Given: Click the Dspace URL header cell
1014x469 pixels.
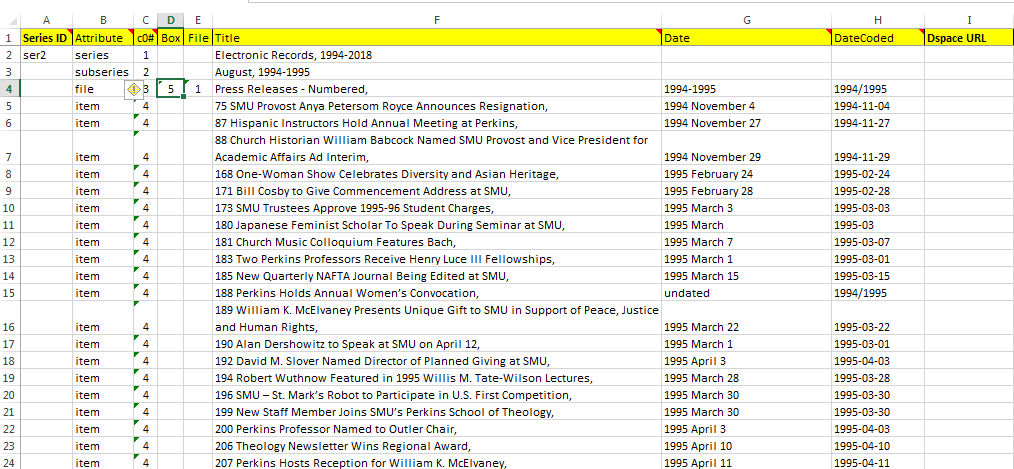Looking at the screenshot, I should (x=968, y=38).
